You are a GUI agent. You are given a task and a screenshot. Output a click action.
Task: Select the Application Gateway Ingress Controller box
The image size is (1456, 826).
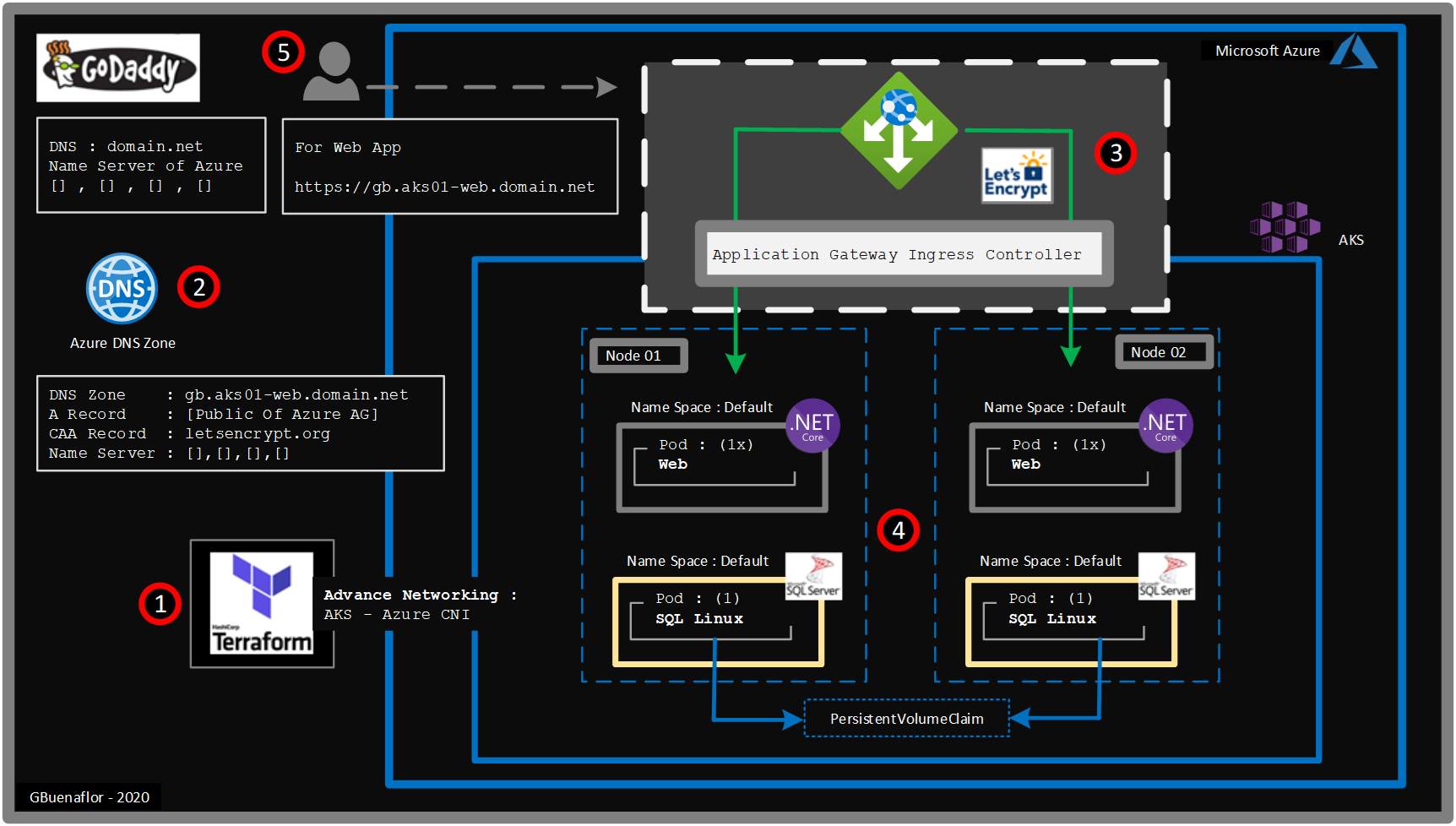(904, 254)
